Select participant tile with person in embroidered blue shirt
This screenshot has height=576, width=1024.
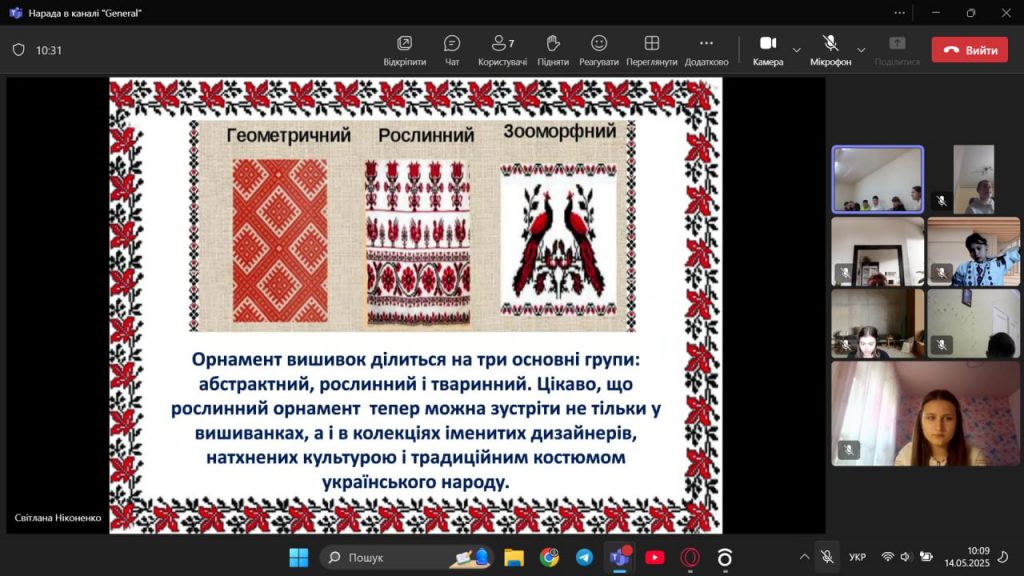coord(973,252)
